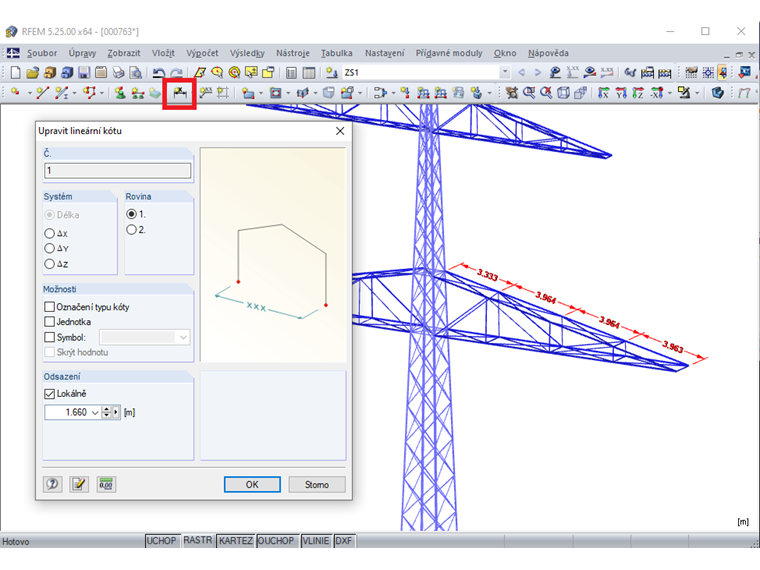Save the model with floppy icon
The width and height of the screenshot is (760, 570).
pos(84,73)
